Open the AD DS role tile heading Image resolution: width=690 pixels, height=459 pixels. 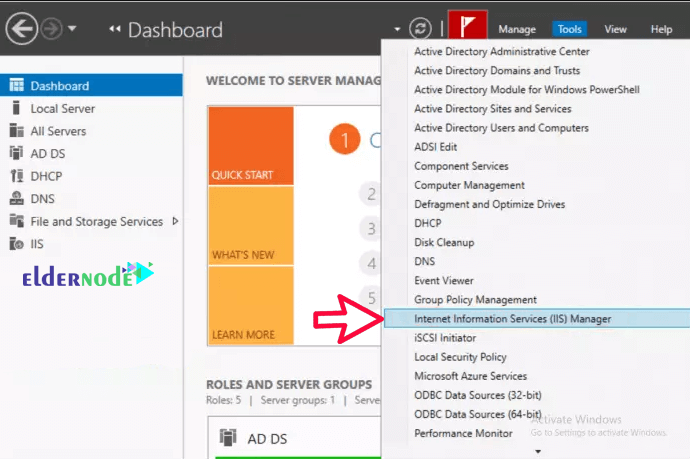point(267,439)
